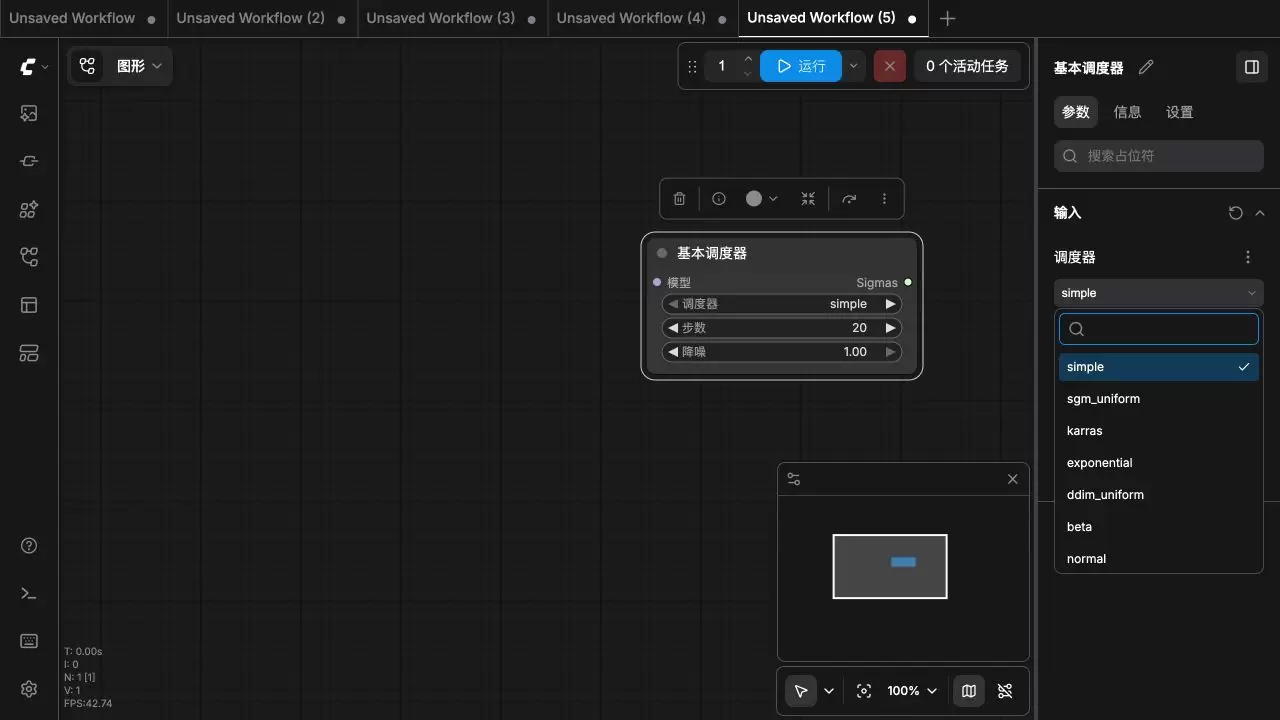
Task: Choose ddim_uniform from scheduler list
Action: coord(1159,495)
